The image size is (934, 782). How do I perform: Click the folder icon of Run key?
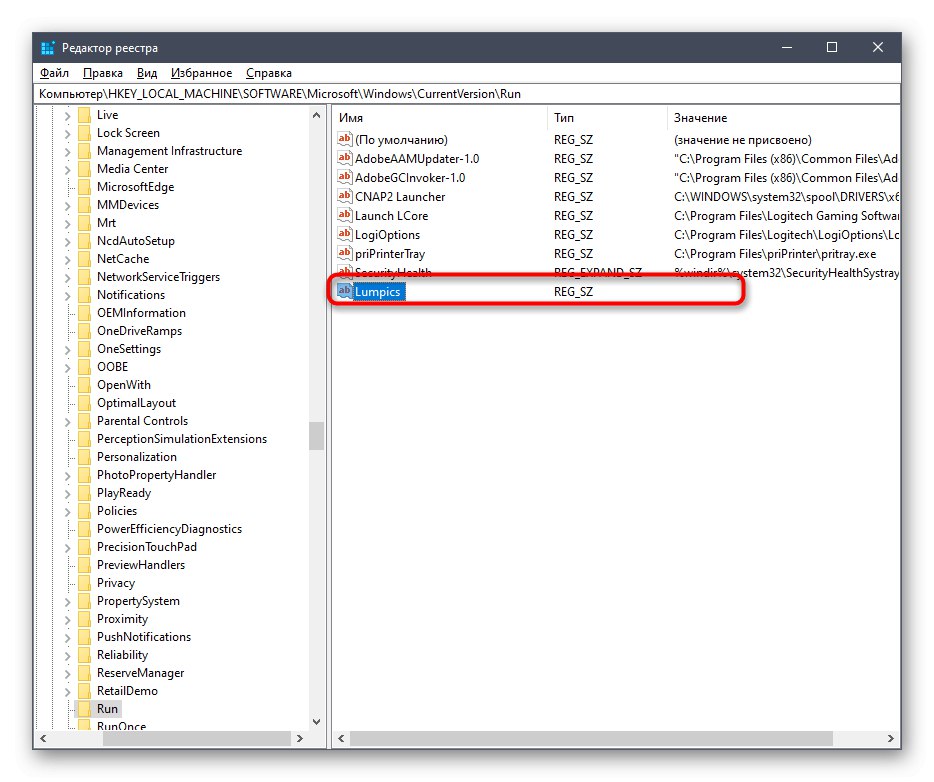pos(85,708)
